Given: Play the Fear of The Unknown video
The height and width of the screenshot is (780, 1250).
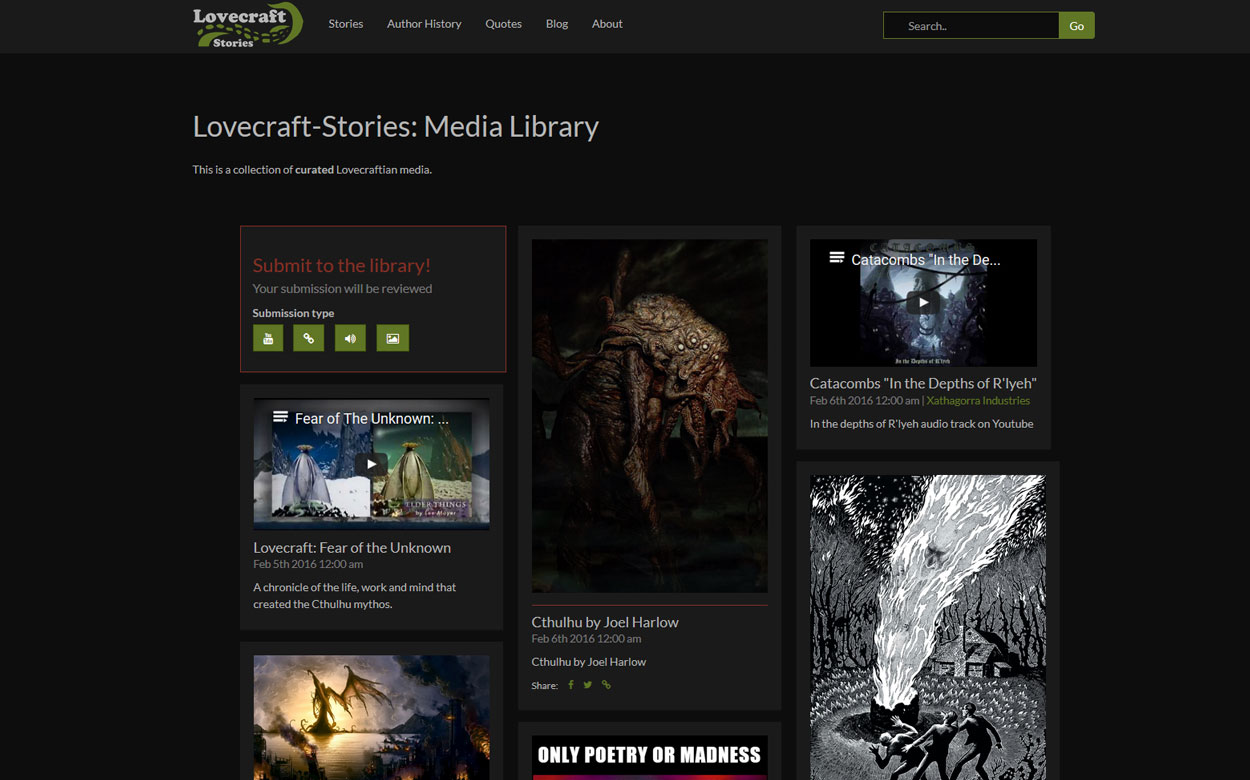Looking at the screenshot, I should tap(371, 464).
